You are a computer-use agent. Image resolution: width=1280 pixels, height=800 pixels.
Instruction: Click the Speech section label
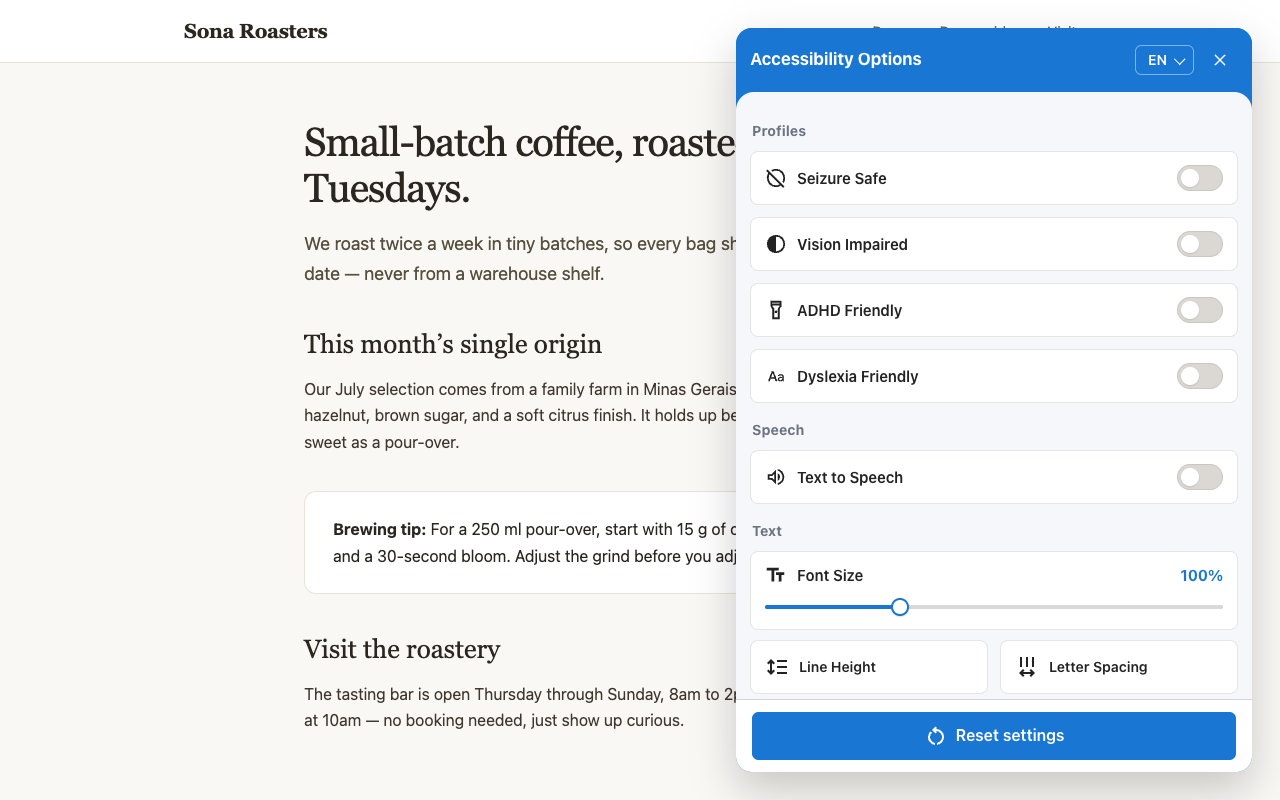[778, 430]
